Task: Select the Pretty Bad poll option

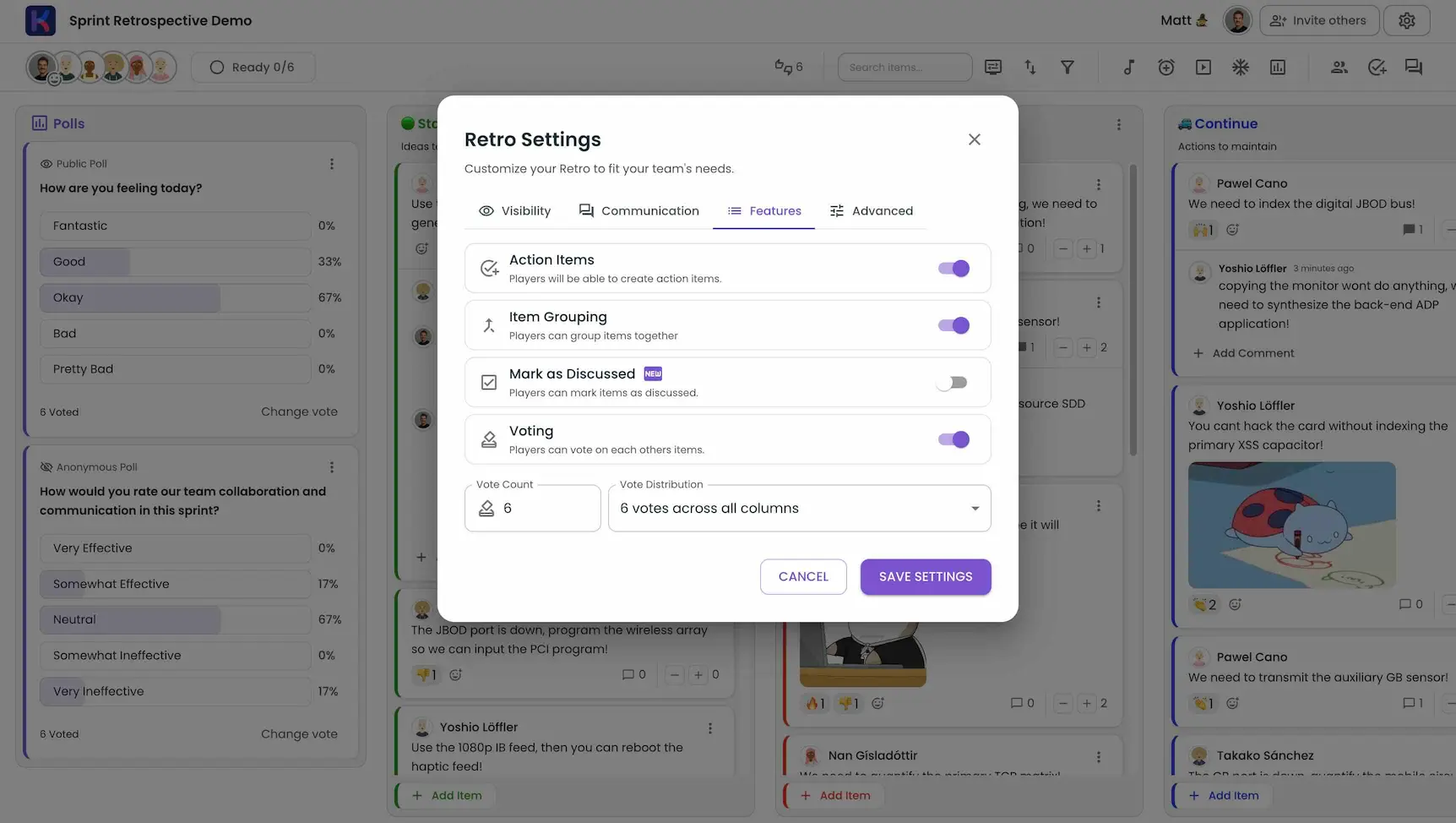Action: coord(175,369)
